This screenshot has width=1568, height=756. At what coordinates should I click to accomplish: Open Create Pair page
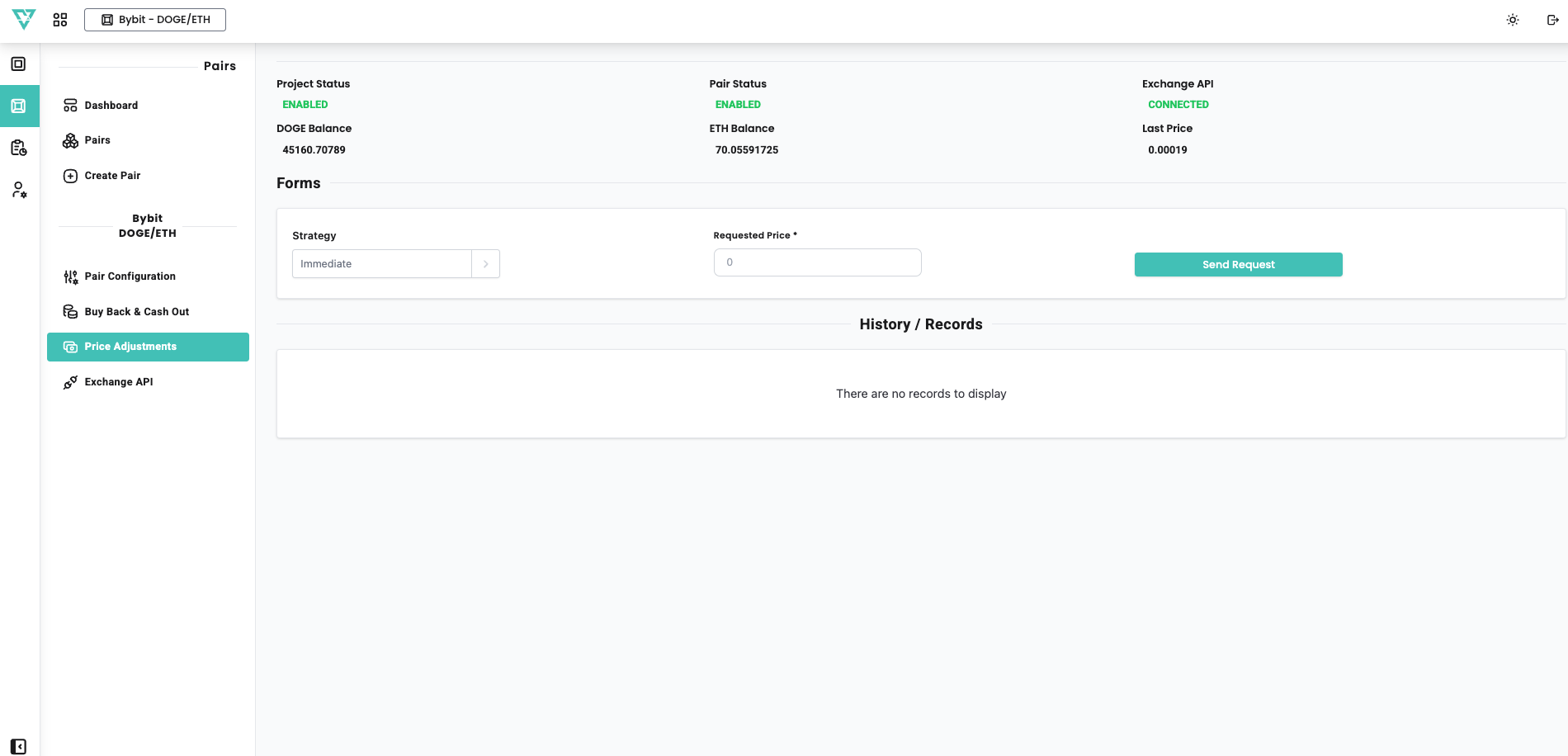tap(112, 176)
